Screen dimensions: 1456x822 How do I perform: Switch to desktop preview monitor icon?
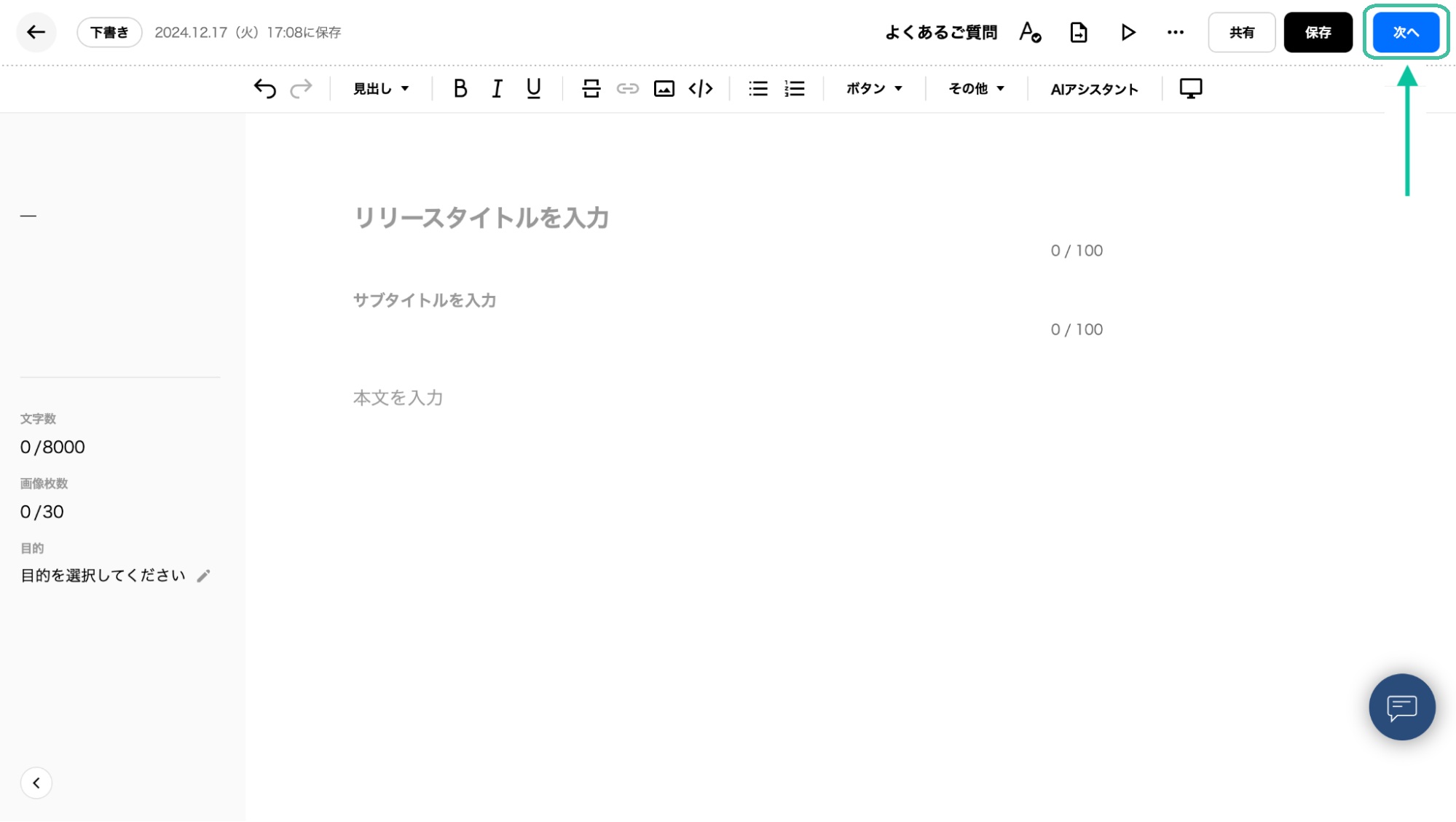[x=1190, y=89]
